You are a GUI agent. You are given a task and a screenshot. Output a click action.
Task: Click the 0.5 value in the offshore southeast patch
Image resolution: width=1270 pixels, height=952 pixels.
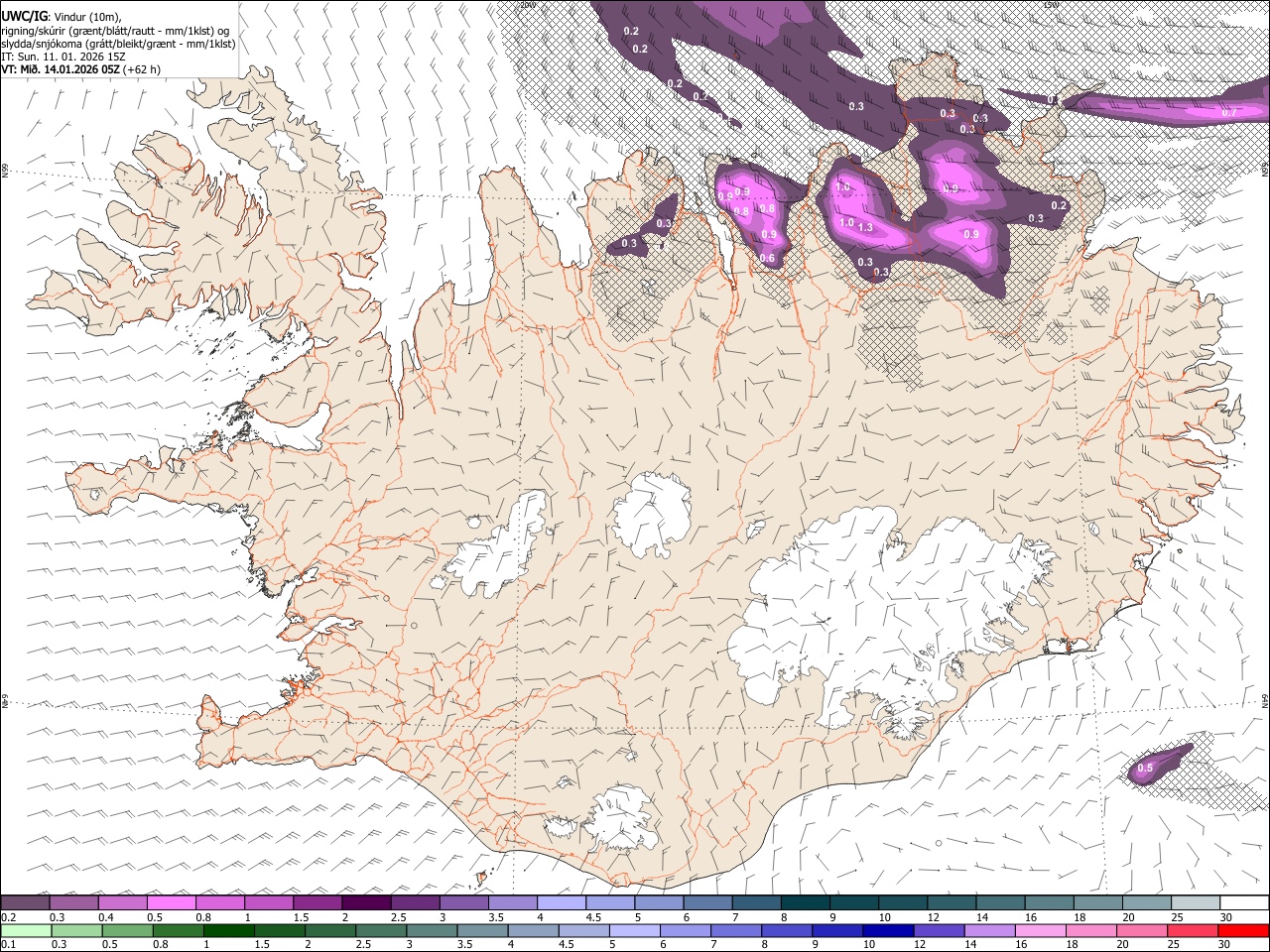pyautogui.click(x=1144, y=769)
